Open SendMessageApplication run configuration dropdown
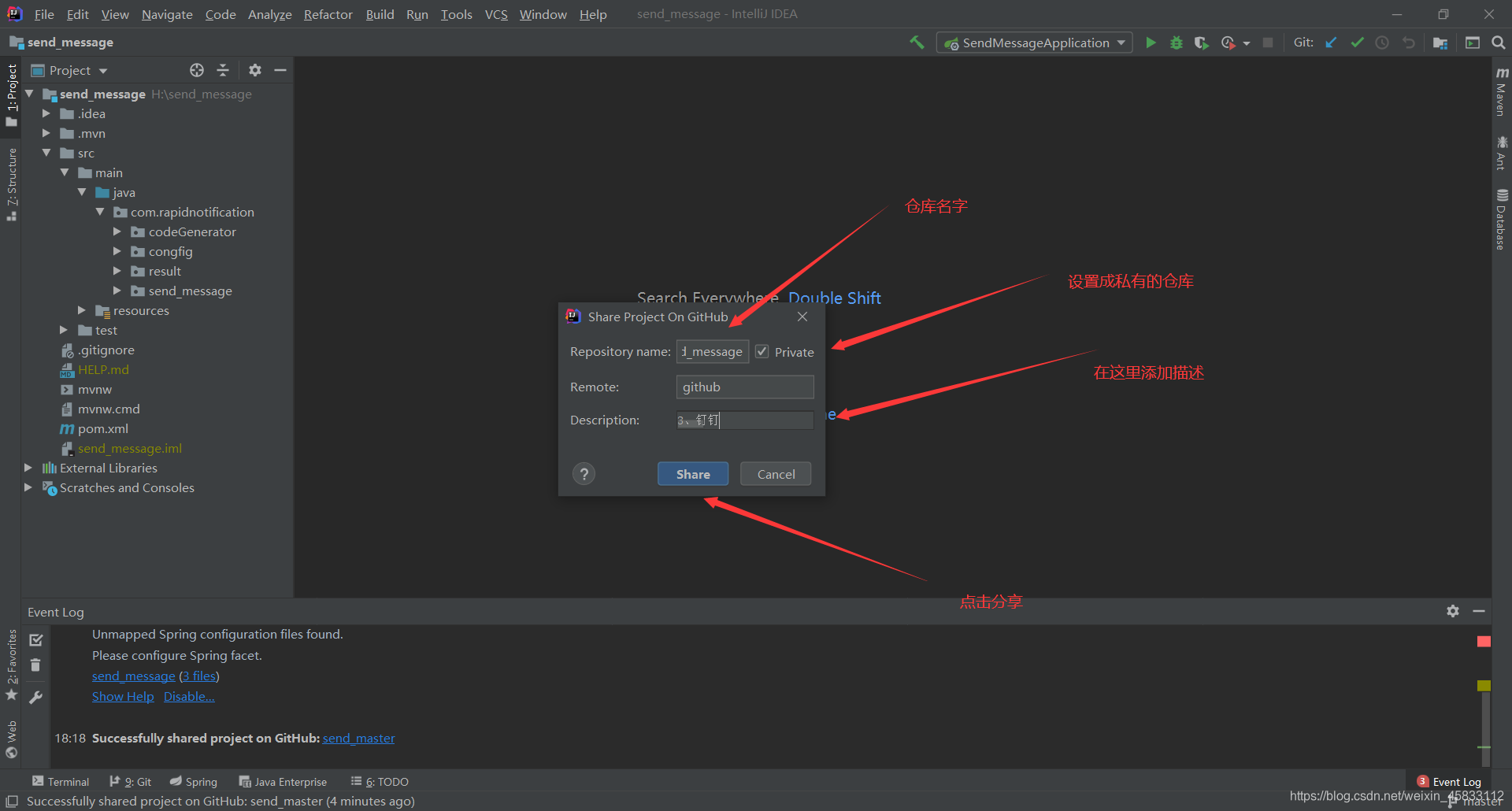This screenshot has height=811, width=1512. pyautogui.click(x=1034, y=43)
